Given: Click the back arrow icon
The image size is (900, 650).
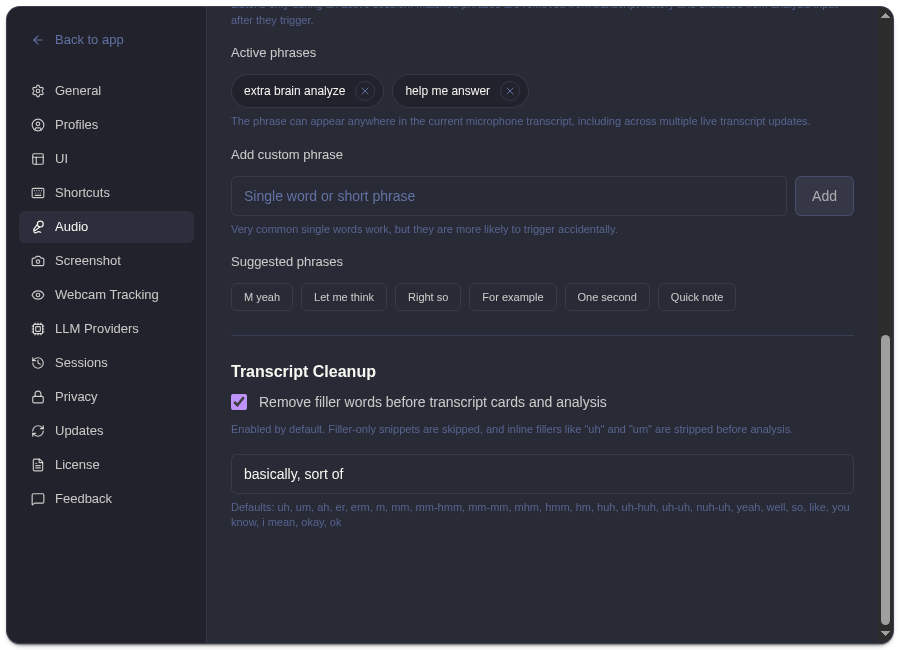Looking at the screenshot, I should [x=38, y=40].
